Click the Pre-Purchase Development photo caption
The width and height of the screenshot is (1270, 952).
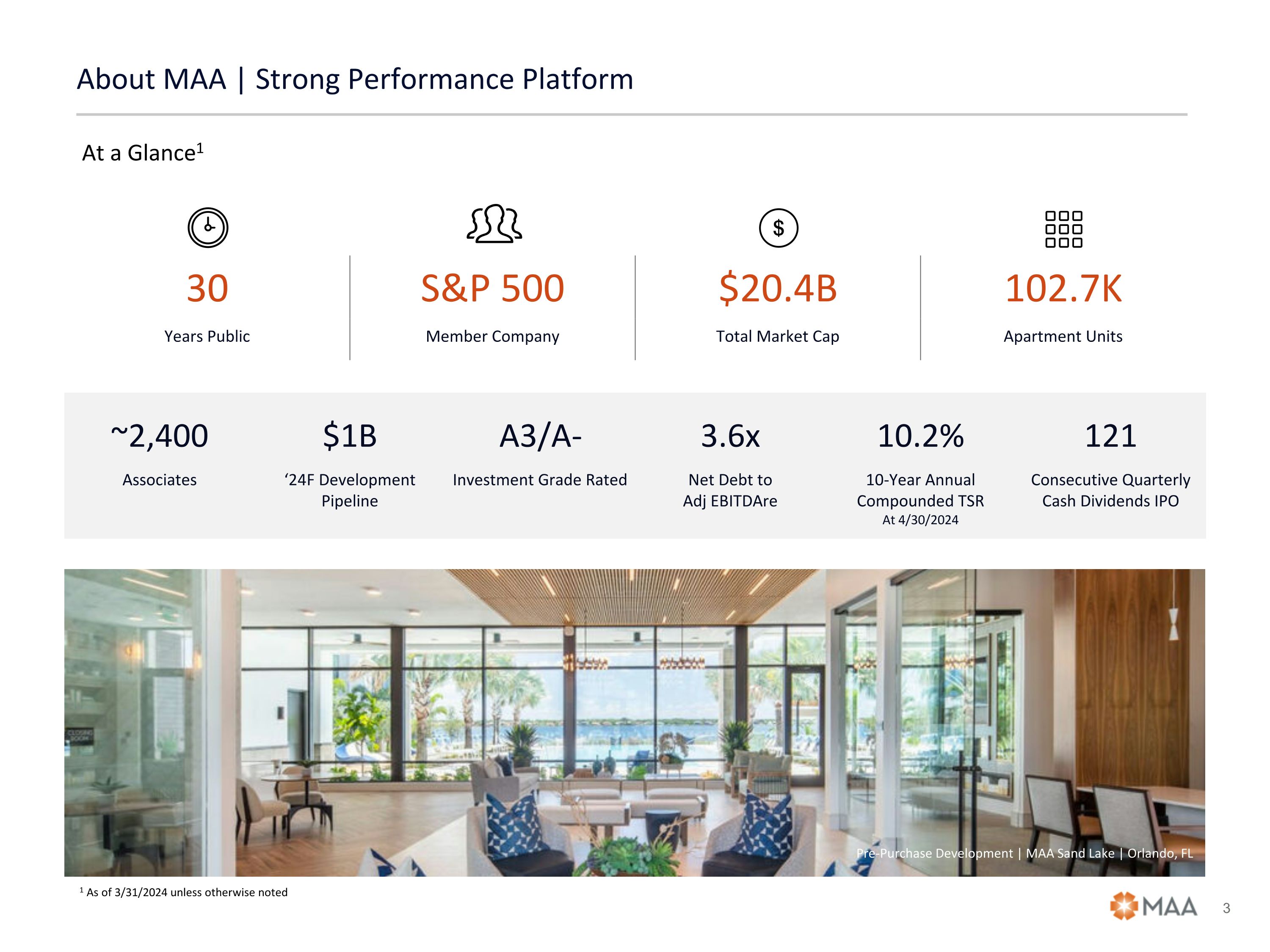click(1024, 853)
